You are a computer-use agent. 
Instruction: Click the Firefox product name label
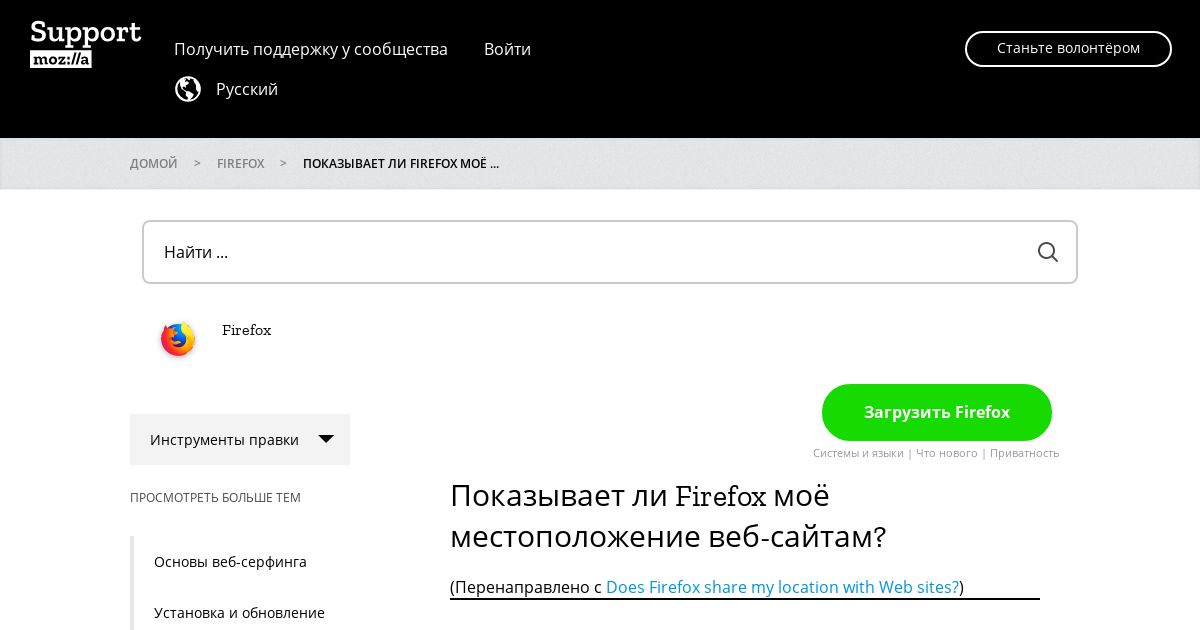(246, 330)
